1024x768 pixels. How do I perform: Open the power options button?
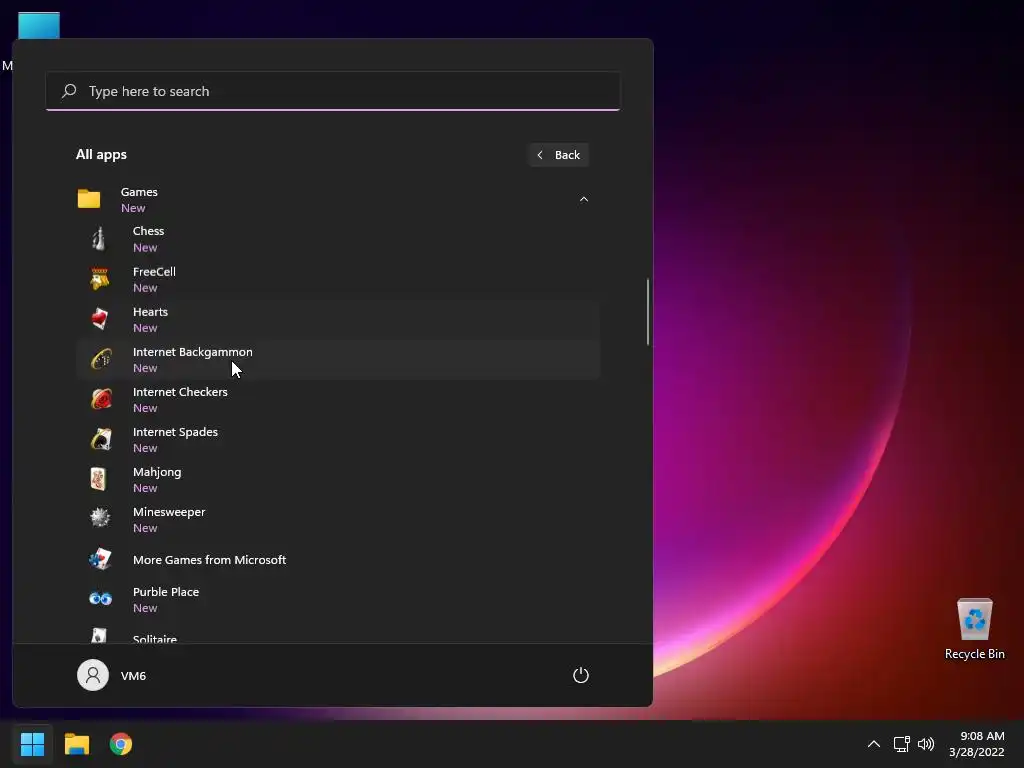(x=581, y=675)
